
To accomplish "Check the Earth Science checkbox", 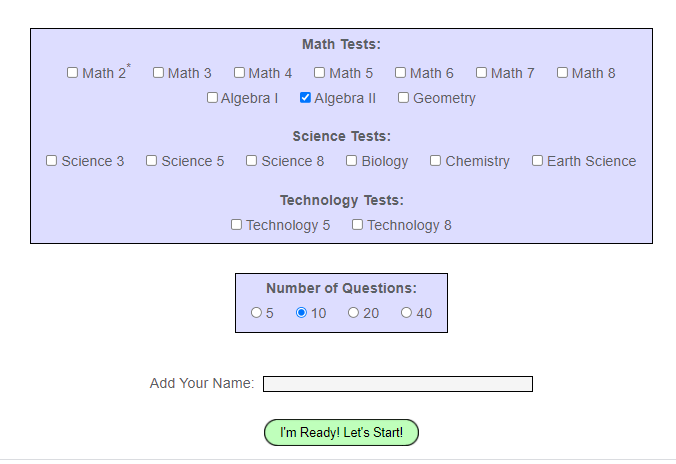I will pyautogui.click(x=537, y=160).
